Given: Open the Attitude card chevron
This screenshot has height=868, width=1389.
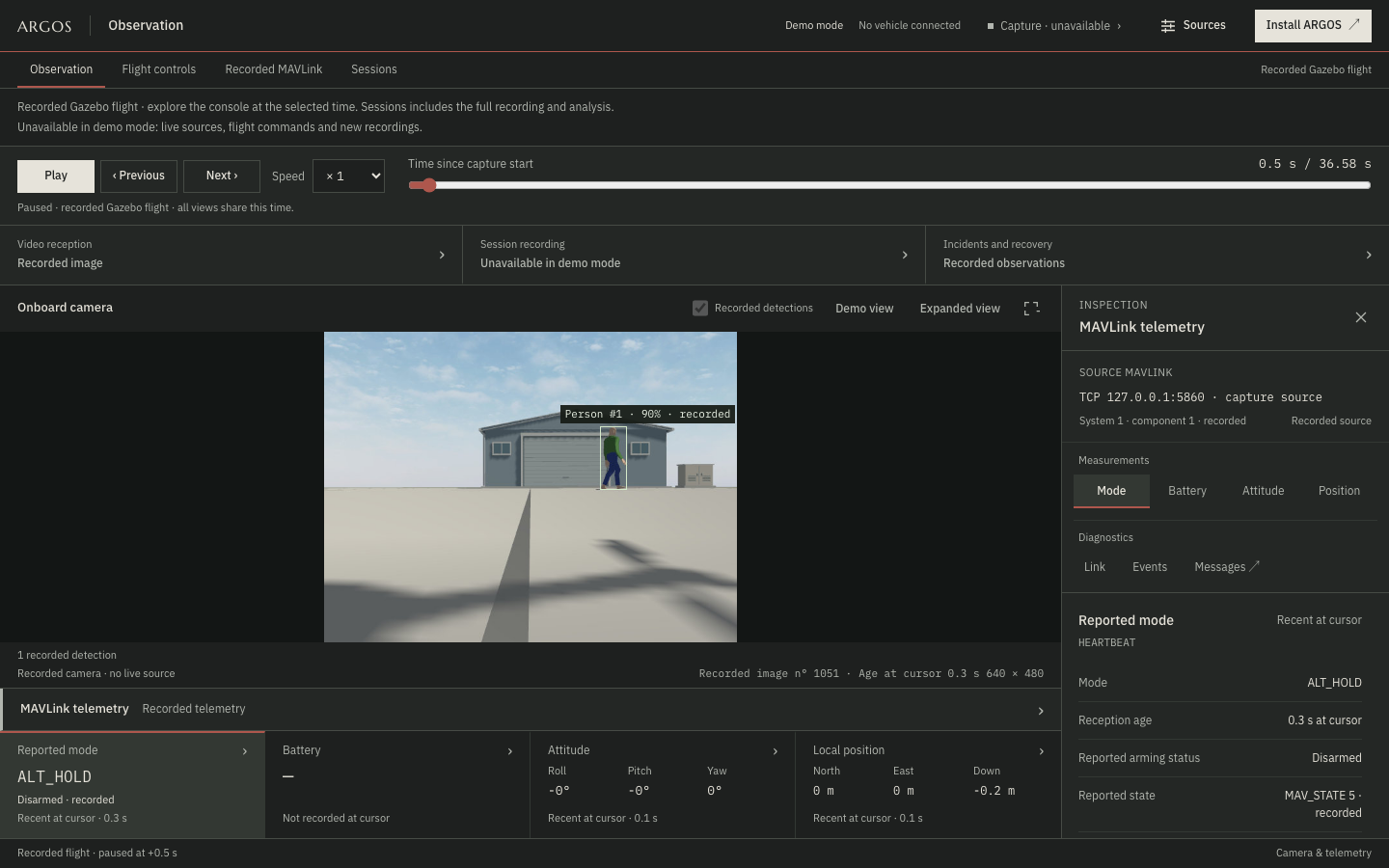Looking at the screenshot, I should tap(776, 751).
